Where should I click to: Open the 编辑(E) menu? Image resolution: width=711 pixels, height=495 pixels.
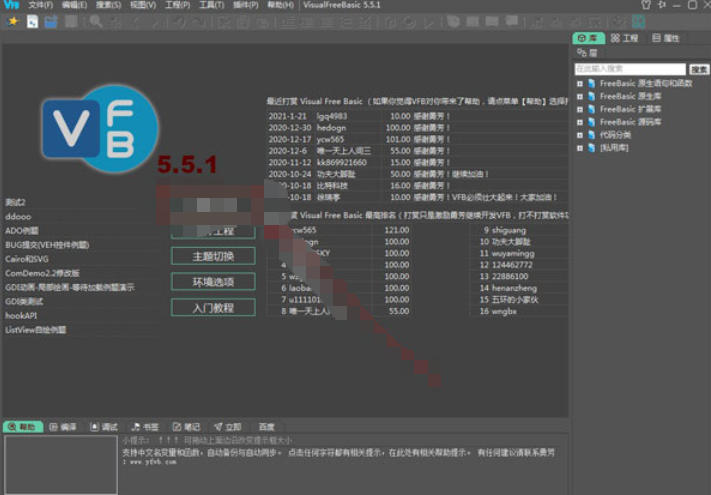[74, 5]
